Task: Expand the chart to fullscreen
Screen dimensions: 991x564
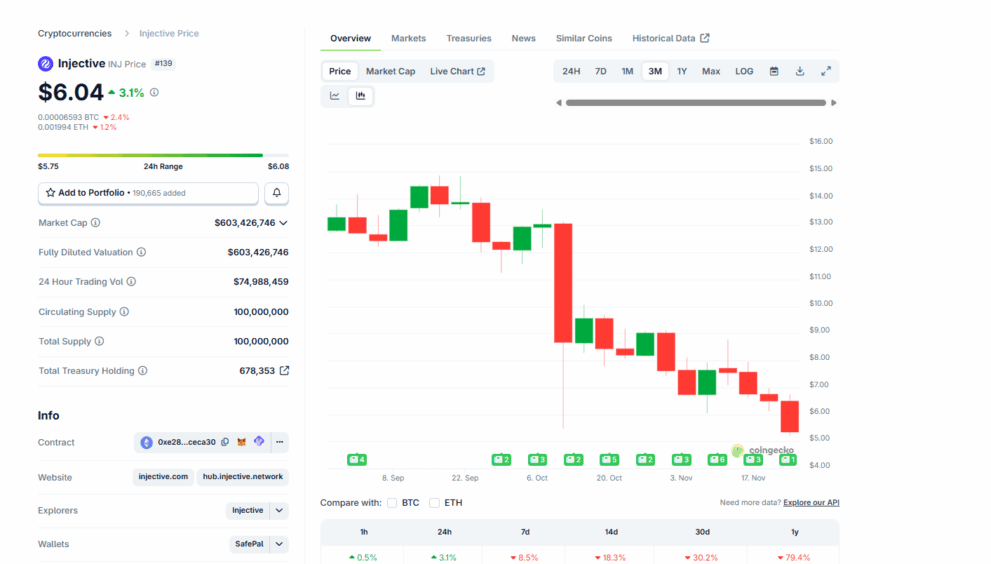Action: (x=826, y=72)
